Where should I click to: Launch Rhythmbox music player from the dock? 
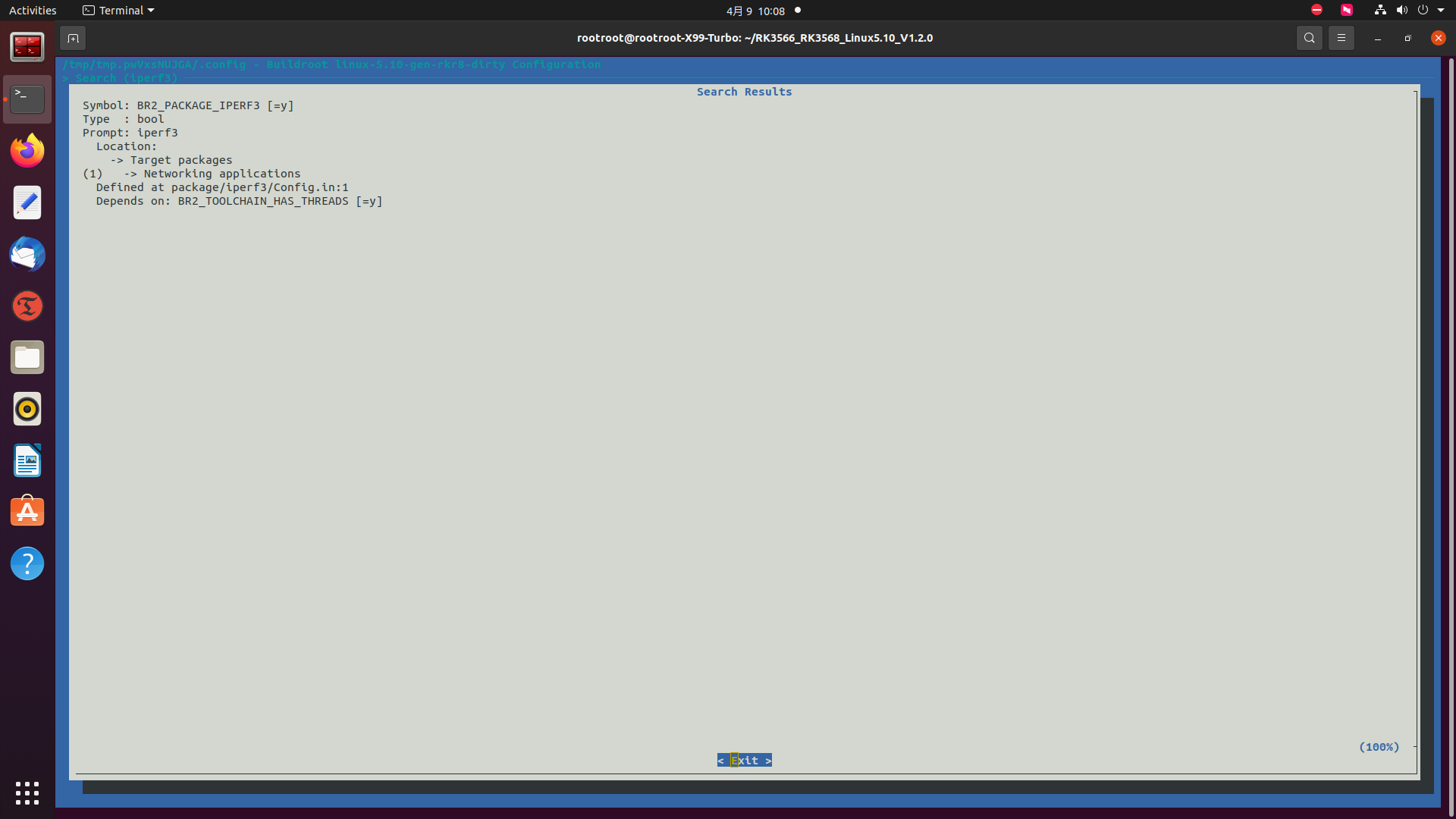(x=27, y=409)
